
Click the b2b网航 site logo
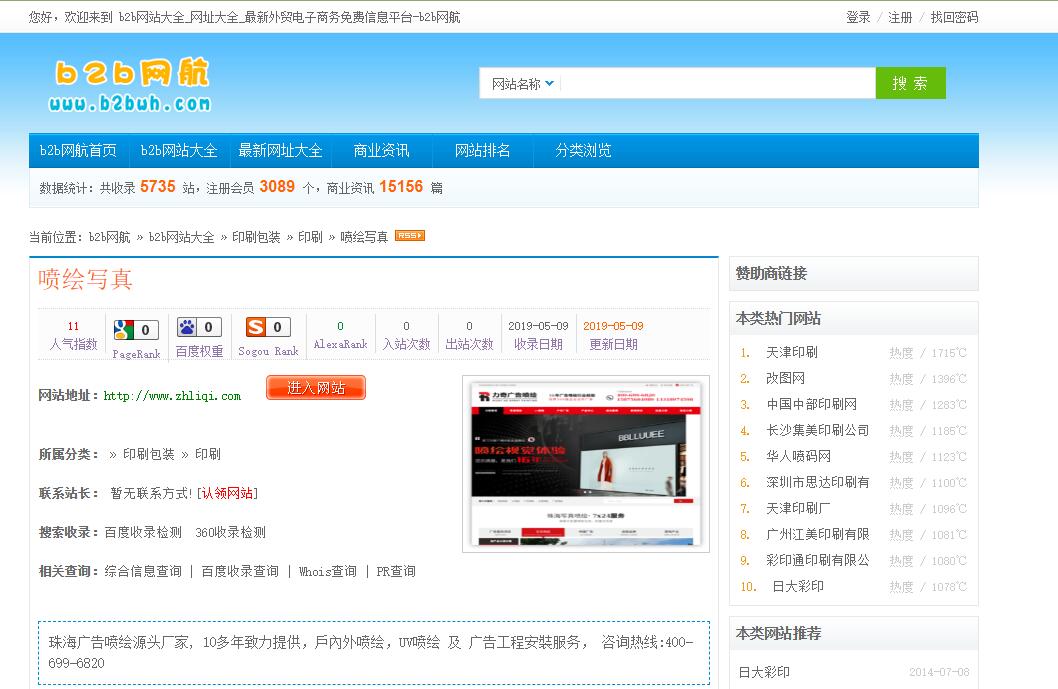tap(130, 86)
